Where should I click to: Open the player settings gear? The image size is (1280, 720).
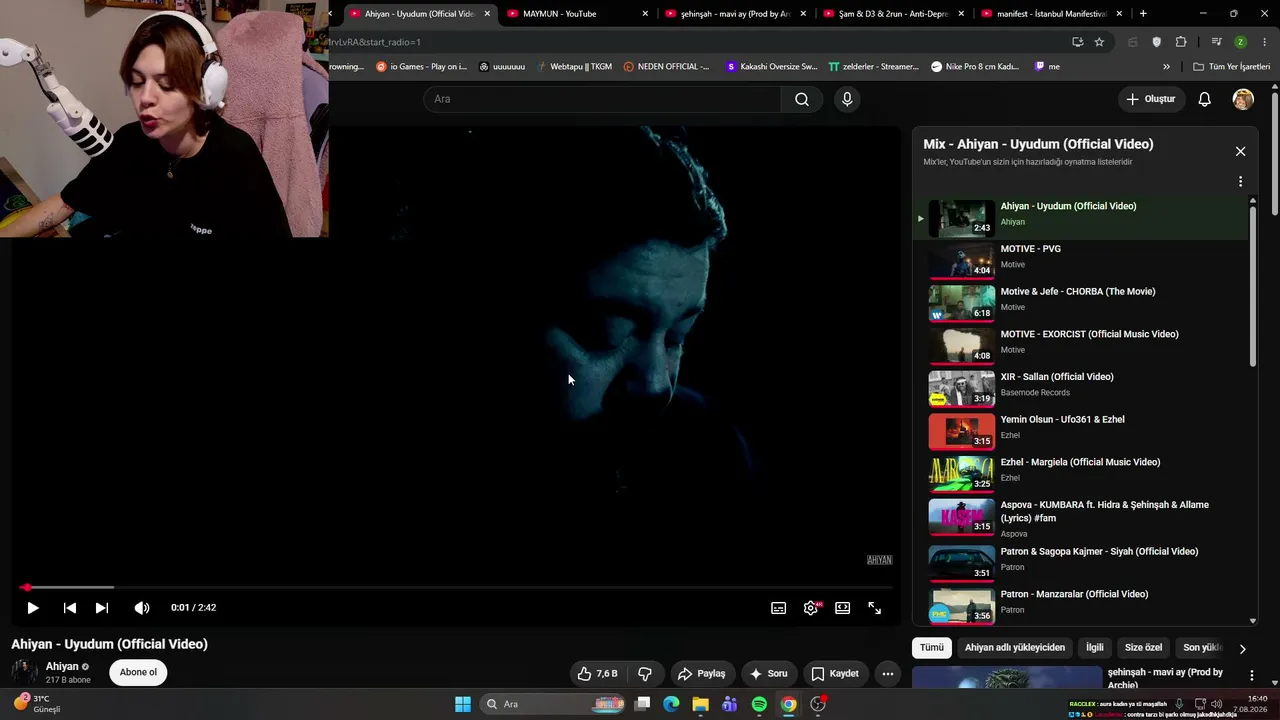(811, 608)
